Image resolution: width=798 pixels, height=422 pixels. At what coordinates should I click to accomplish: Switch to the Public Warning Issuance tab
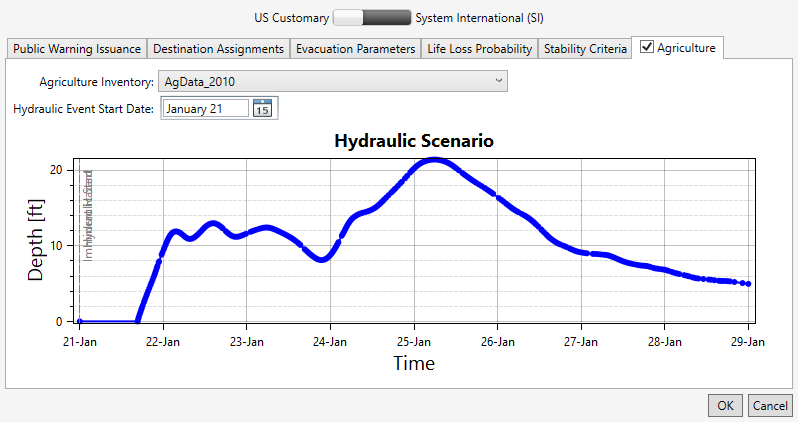[x=76, y=48]
